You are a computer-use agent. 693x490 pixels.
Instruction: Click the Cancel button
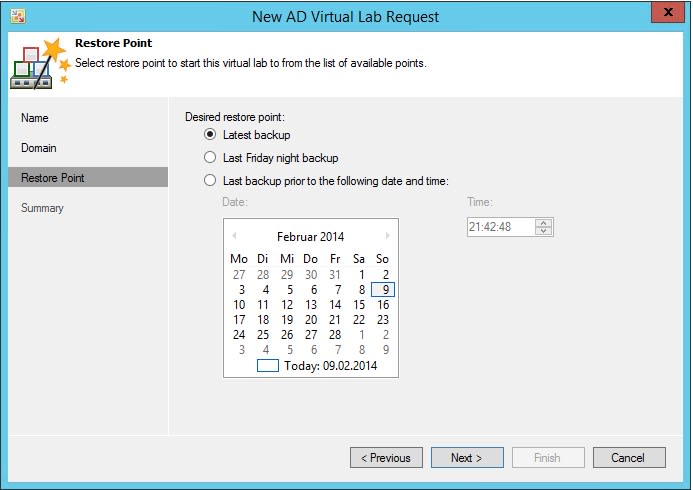coord(629,458)
